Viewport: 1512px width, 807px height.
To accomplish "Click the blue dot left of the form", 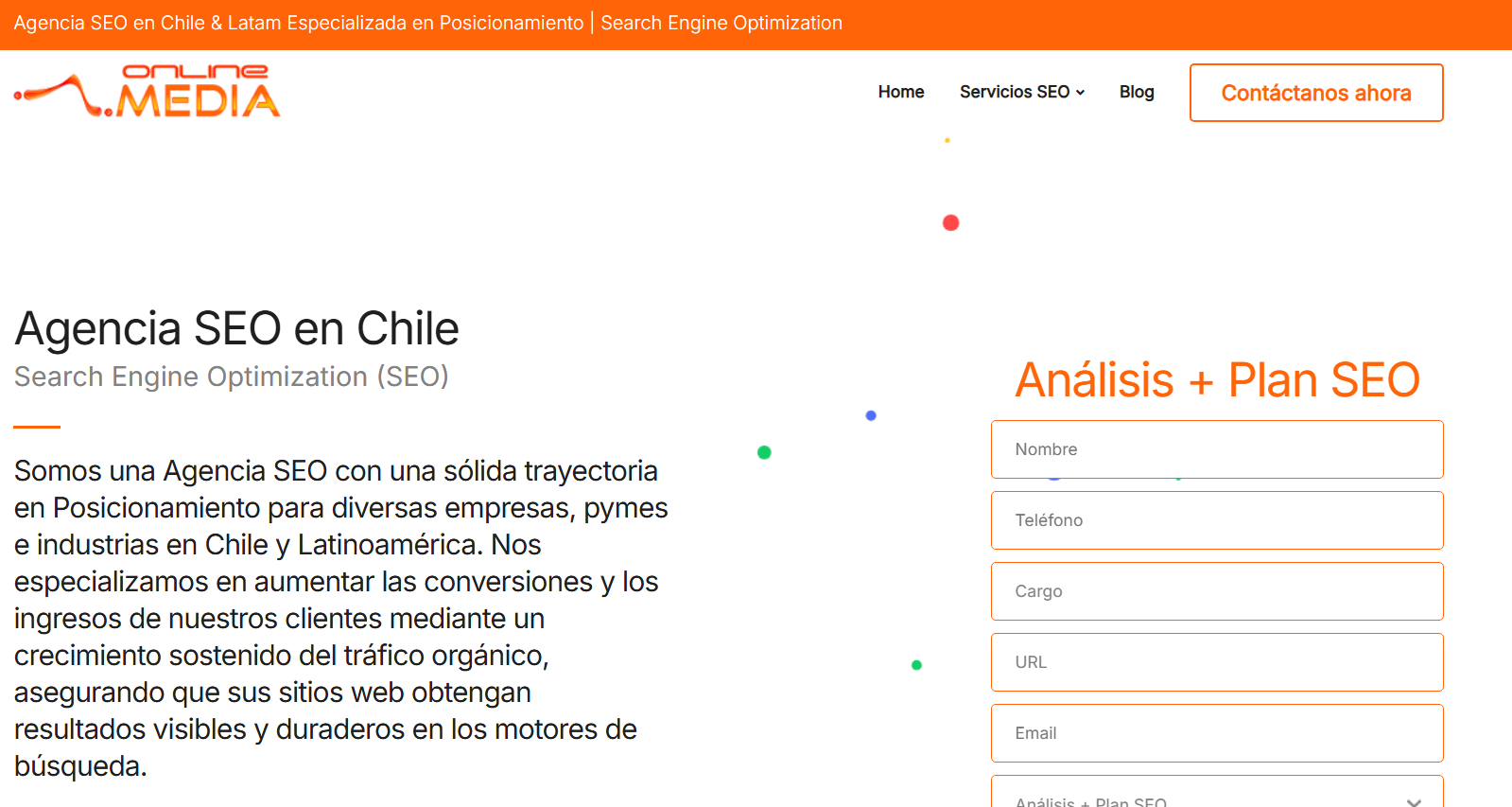I will click(x=871, y=415).
